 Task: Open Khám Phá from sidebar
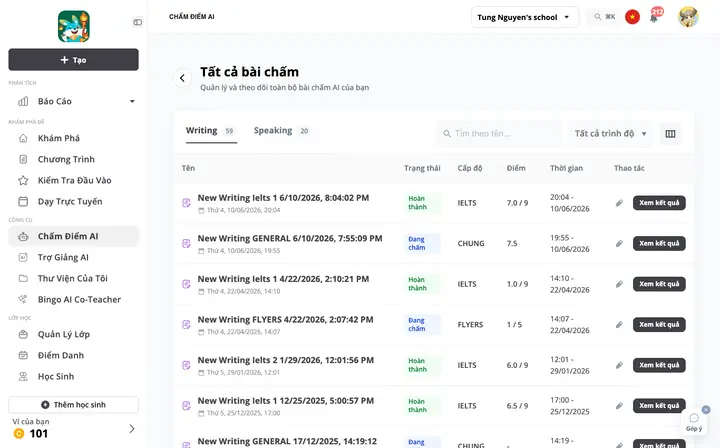73,138
